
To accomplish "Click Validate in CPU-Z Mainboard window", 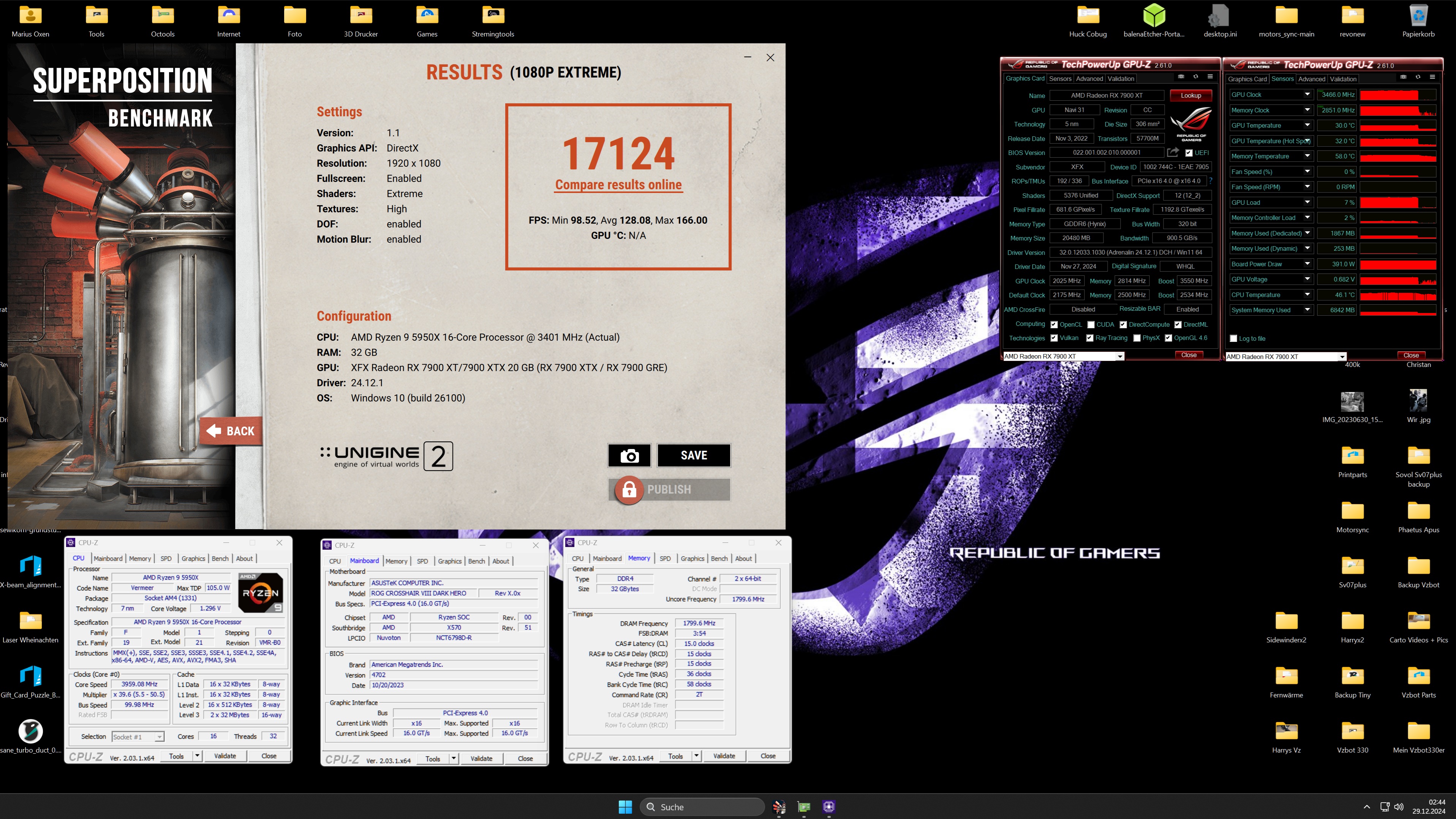I will point(481,759).
